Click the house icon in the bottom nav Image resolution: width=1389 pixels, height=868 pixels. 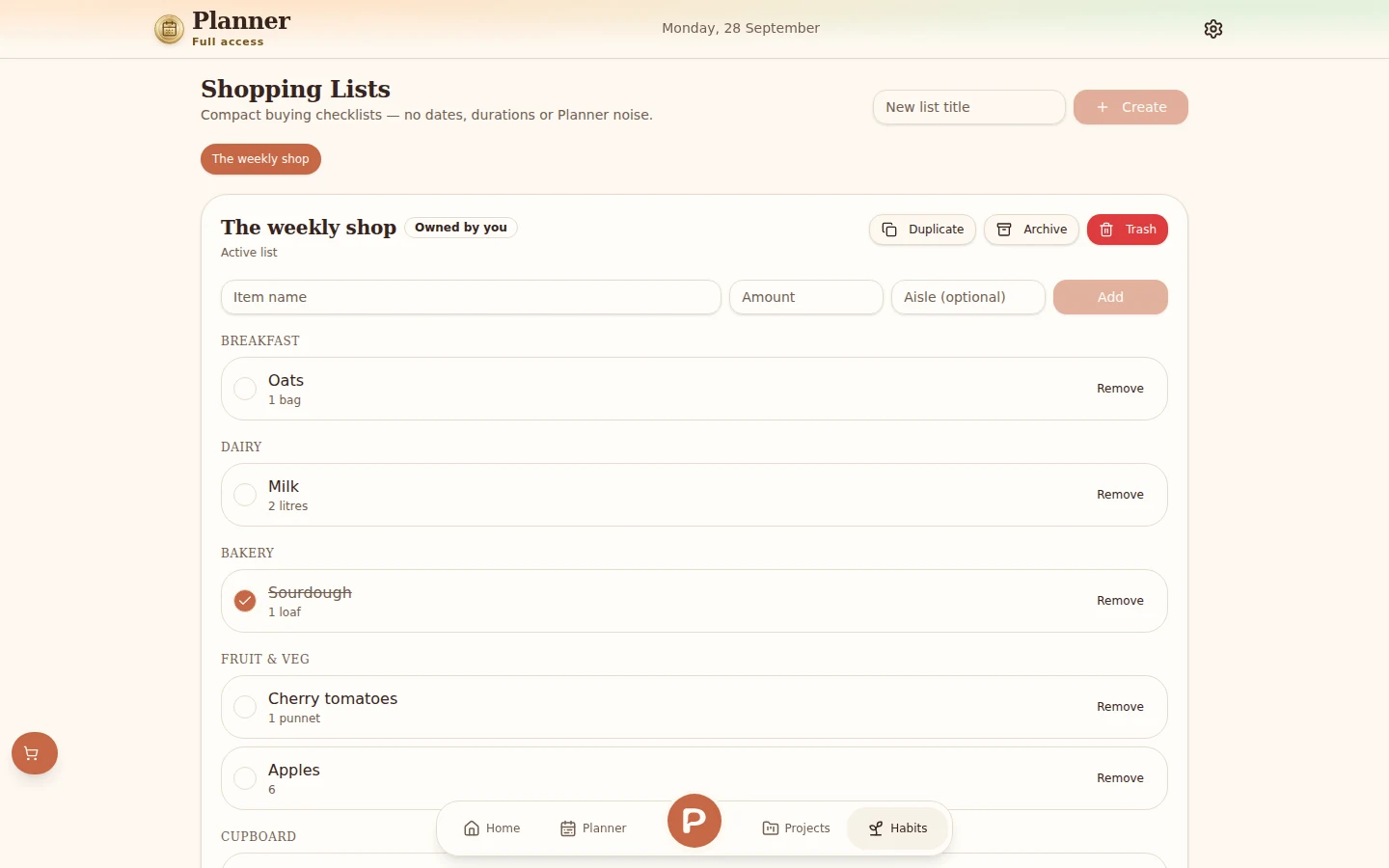[x=472, y=828]
